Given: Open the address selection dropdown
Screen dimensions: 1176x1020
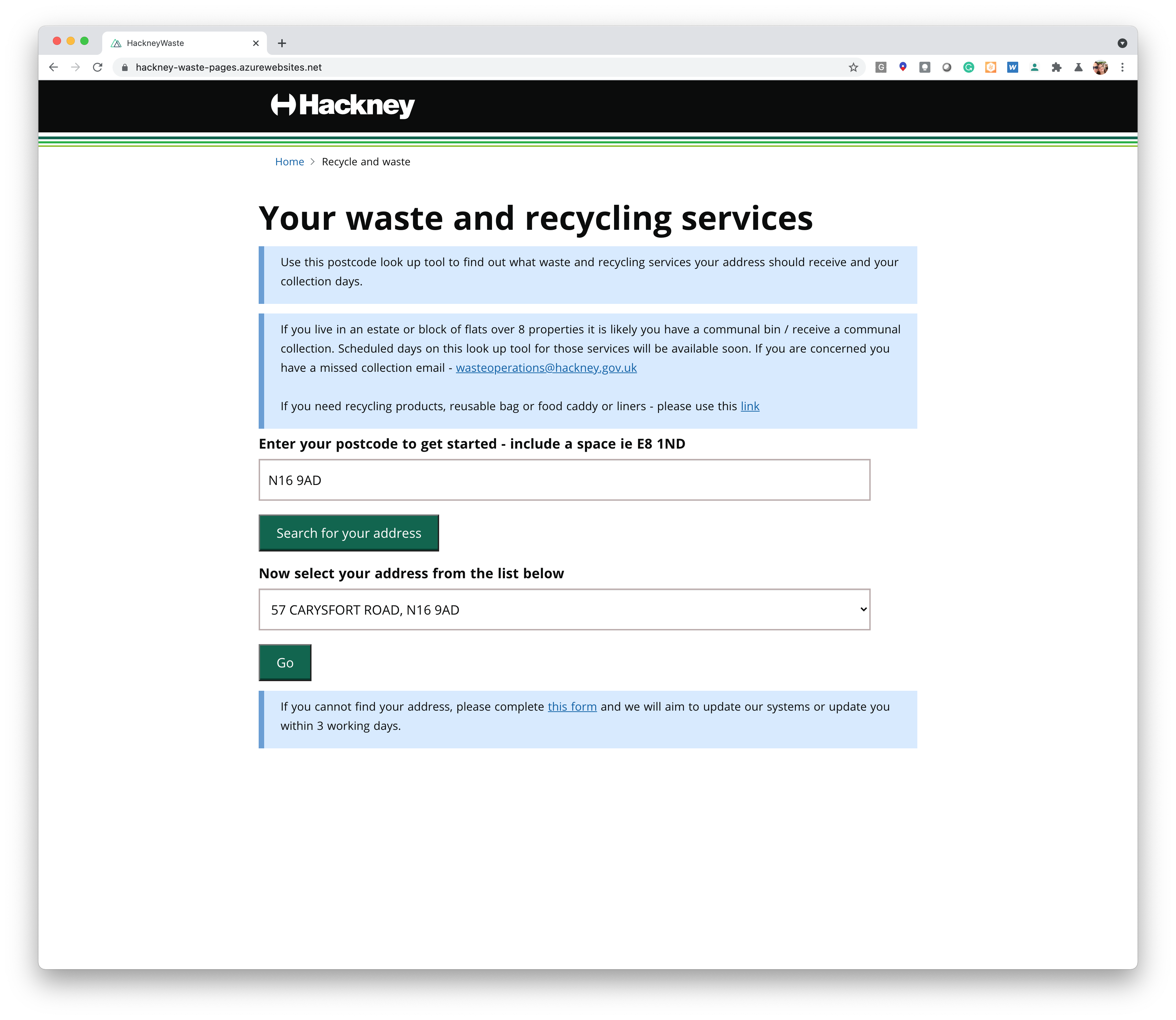Looking at the screenshot, I should point(564,609).
